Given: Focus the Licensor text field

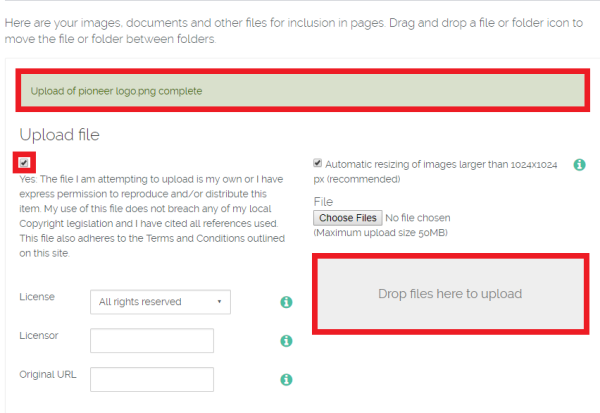Looking at the screenshot, I should (x=152, y=341).
